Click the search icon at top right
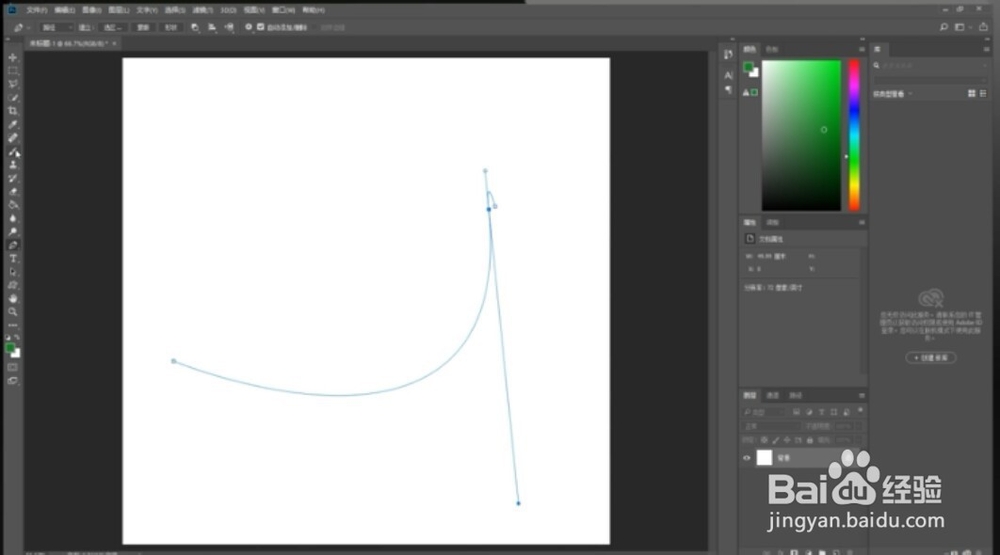Image resolution: width=1000 pixels, height=555 pixels. (944, 27)
